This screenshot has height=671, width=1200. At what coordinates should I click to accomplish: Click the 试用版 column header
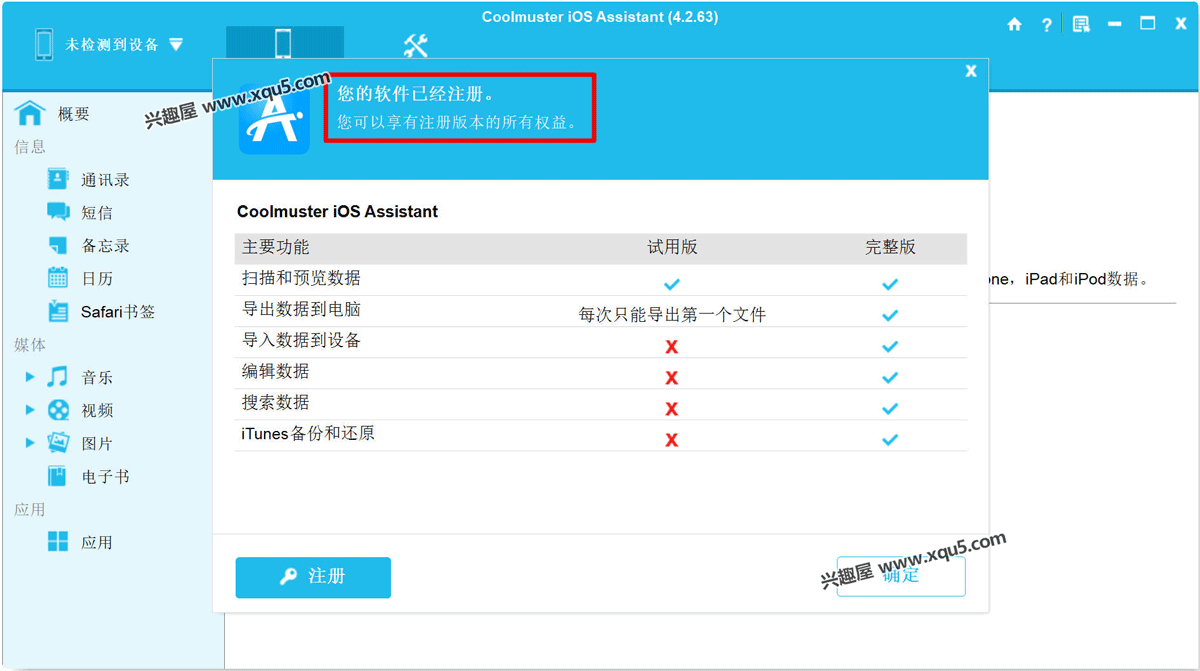pyautogui.click(x=672, y=247)
